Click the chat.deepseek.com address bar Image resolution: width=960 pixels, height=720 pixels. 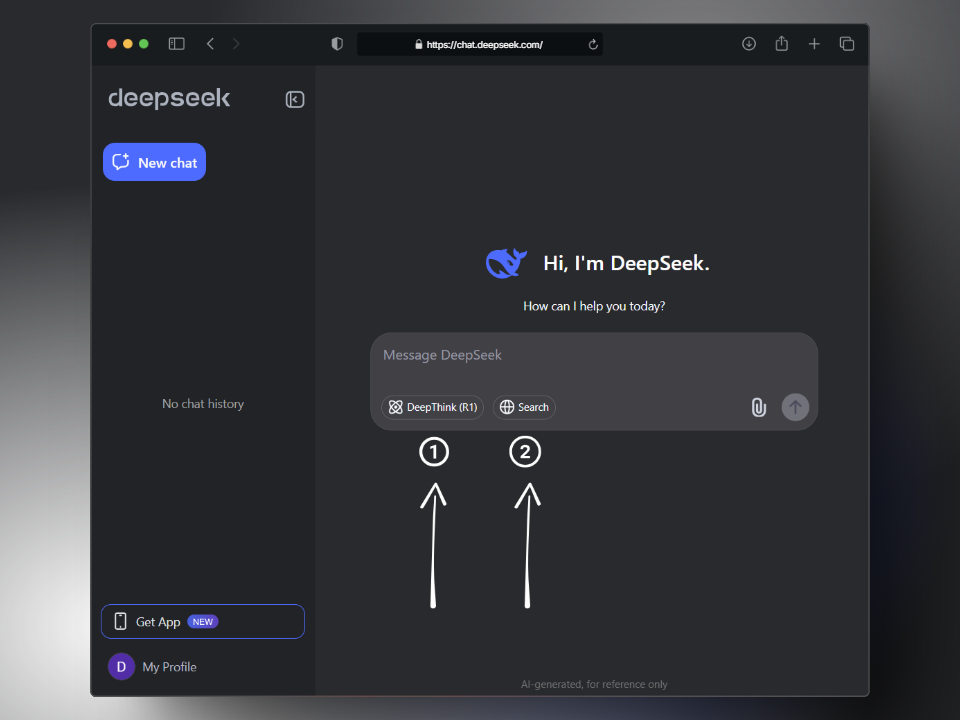[480, 44]
